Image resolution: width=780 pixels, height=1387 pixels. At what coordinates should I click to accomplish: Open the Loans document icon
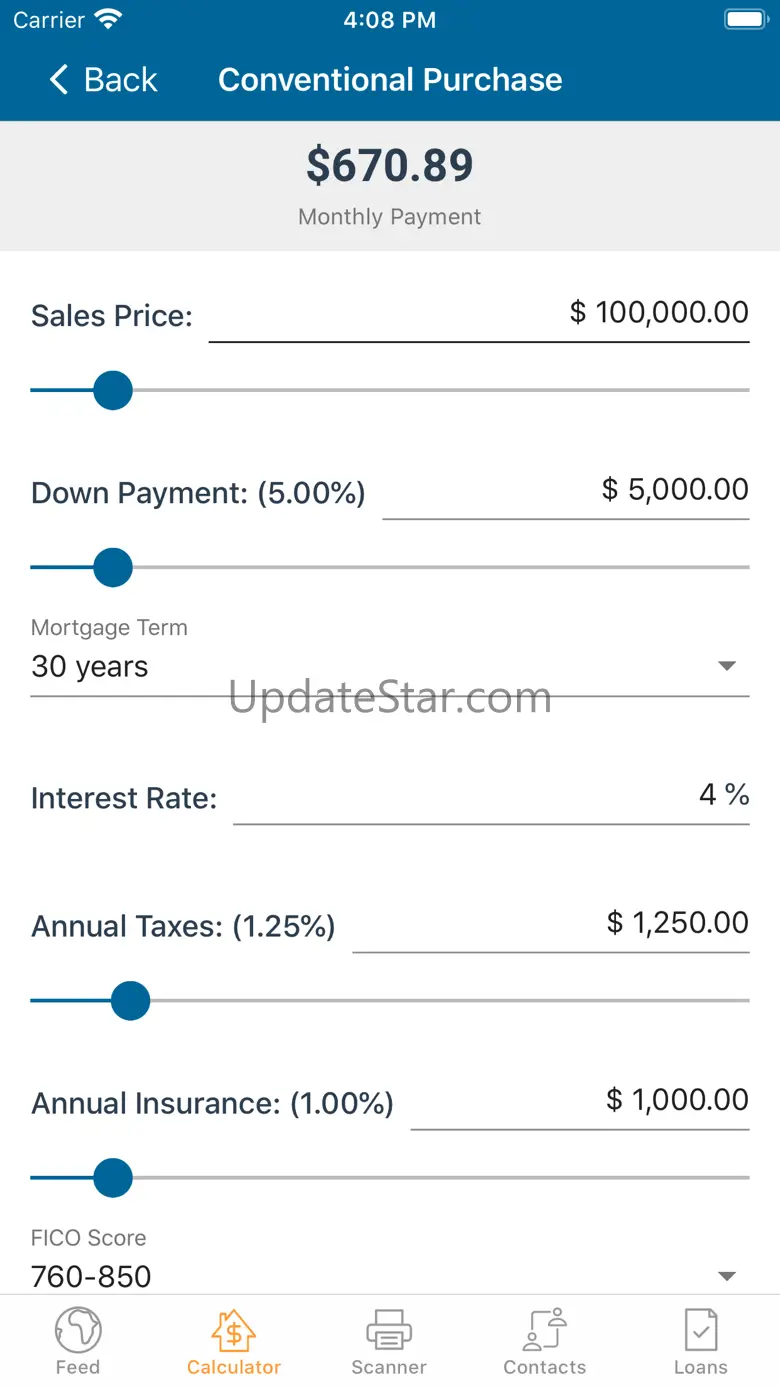click(700, 1331)
